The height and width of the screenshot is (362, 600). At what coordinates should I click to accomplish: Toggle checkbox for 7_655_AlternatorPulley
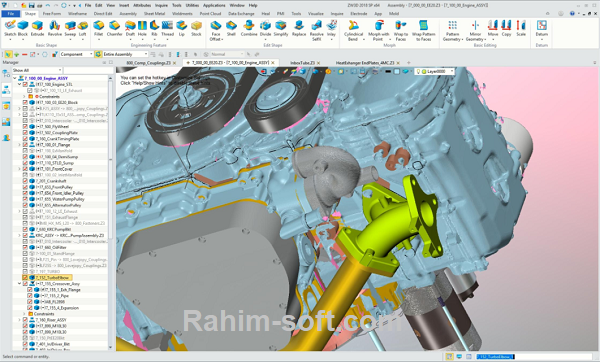[x=25, y=205]
